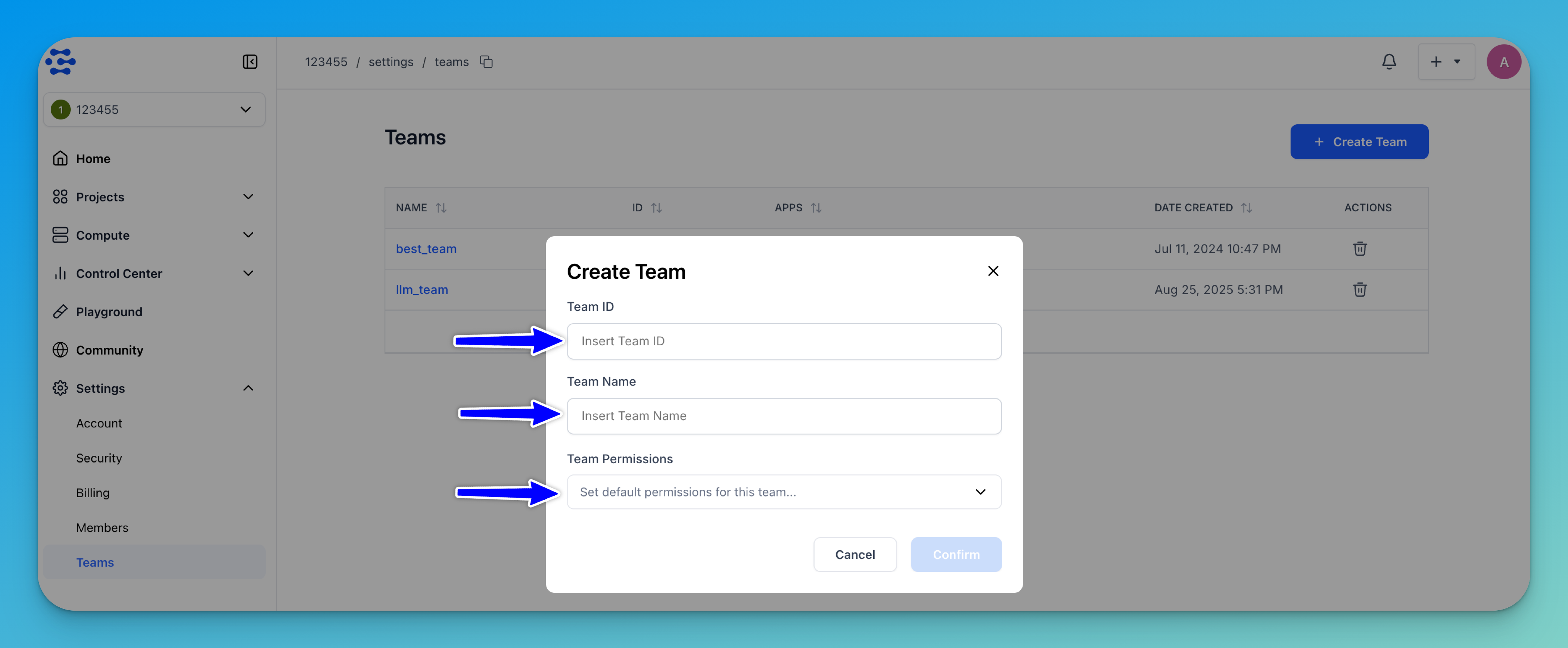Go to Members settings page

102,527
